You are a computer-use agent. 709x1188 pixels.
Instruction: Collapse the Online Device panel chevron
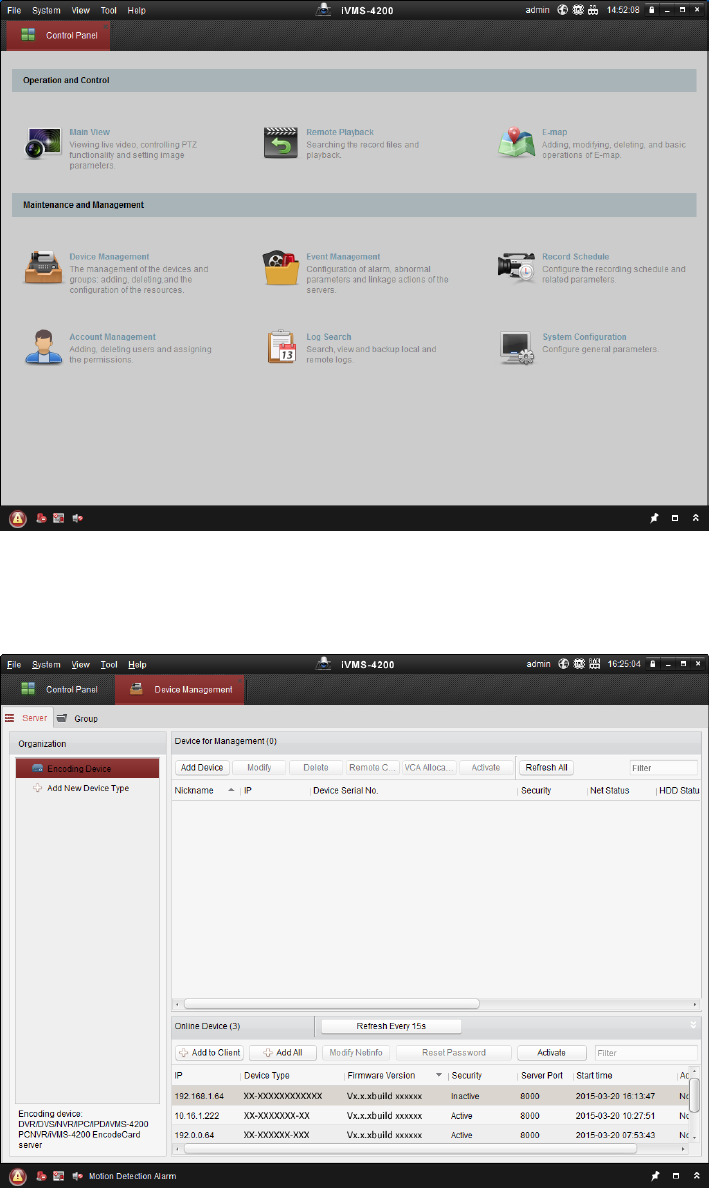coord(693,1025)
